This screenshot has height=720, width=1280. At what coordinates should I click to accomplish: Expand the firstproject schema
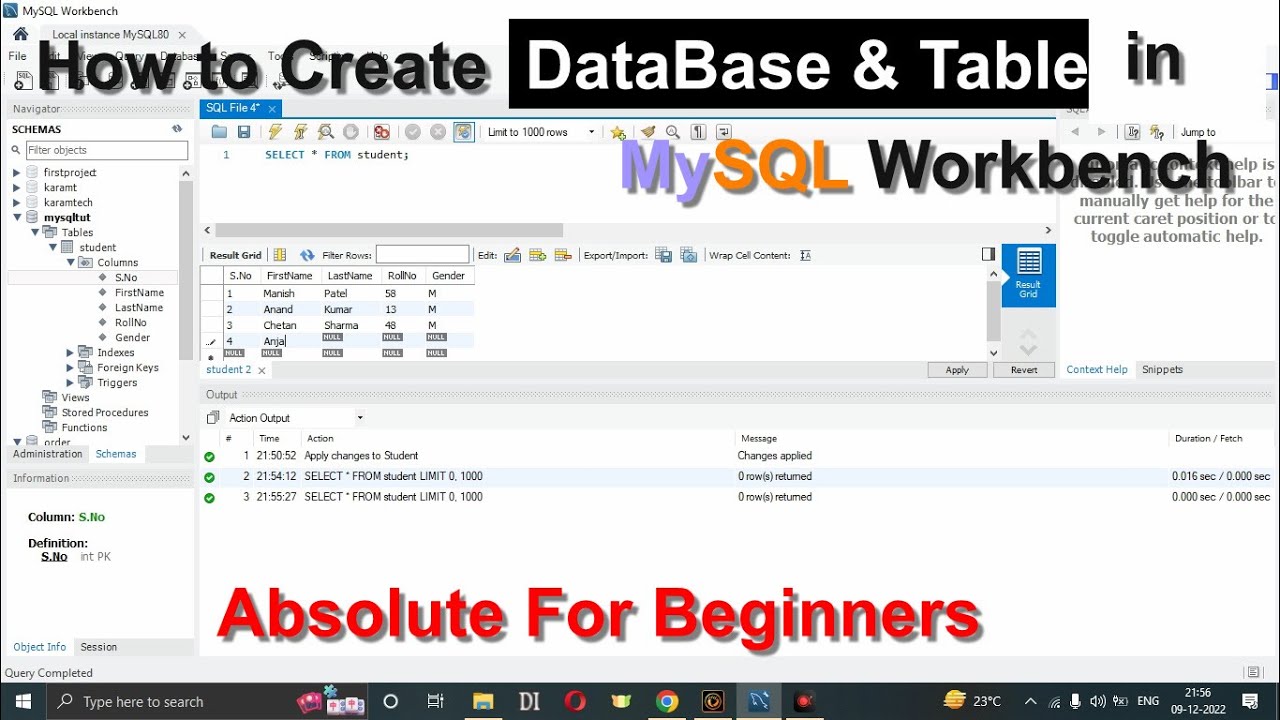[16, 172]
